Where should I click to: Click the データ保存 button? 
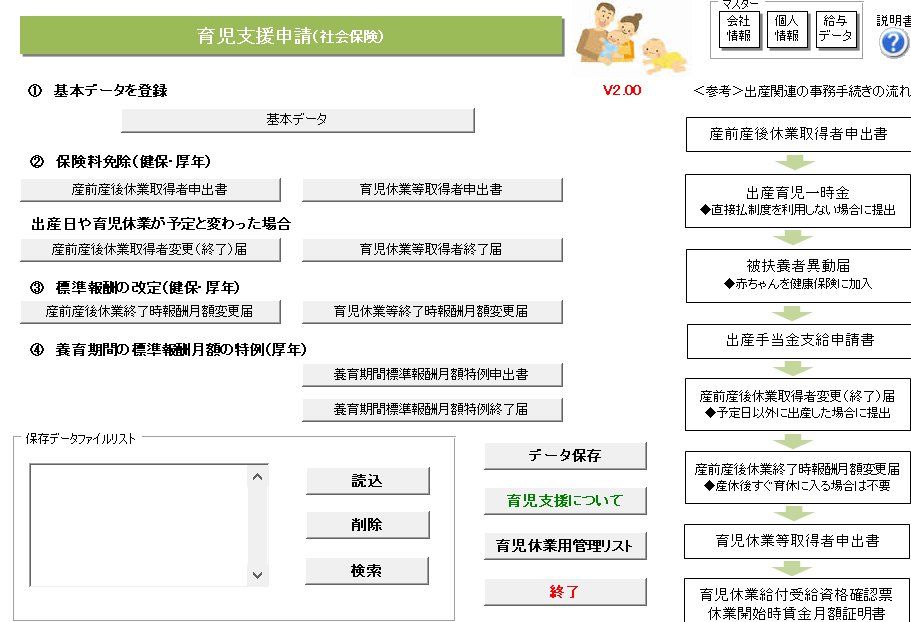[x=565, y=456]
